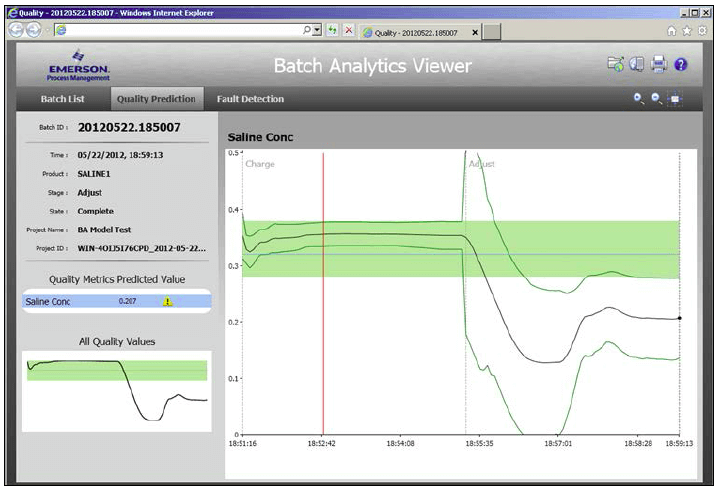The image size is (719, 491).
Task: Select the Quality Prediction tab
Action: click(x=155, y=99)
